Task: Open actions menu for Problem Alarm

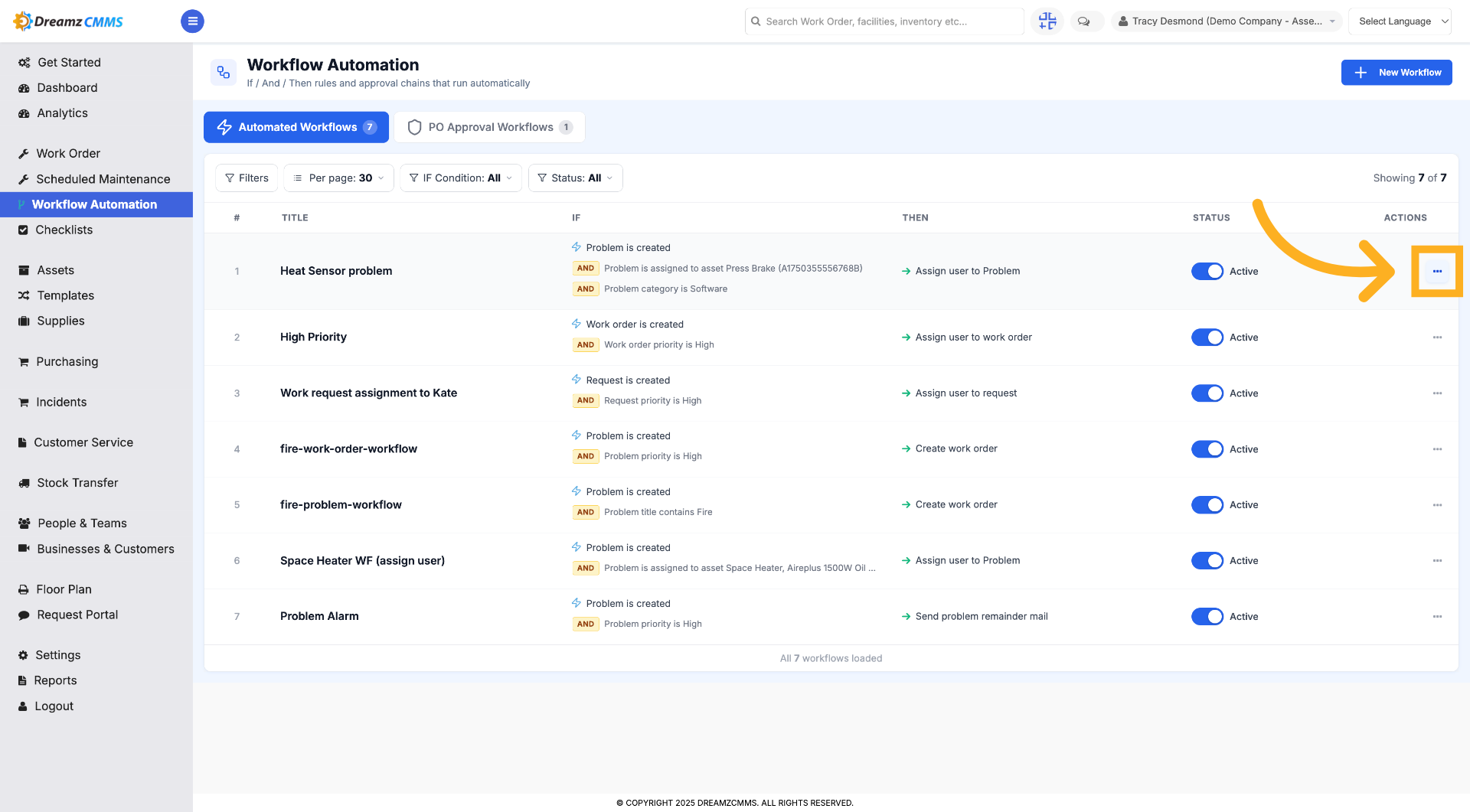Action: [x=1437, y=617]
